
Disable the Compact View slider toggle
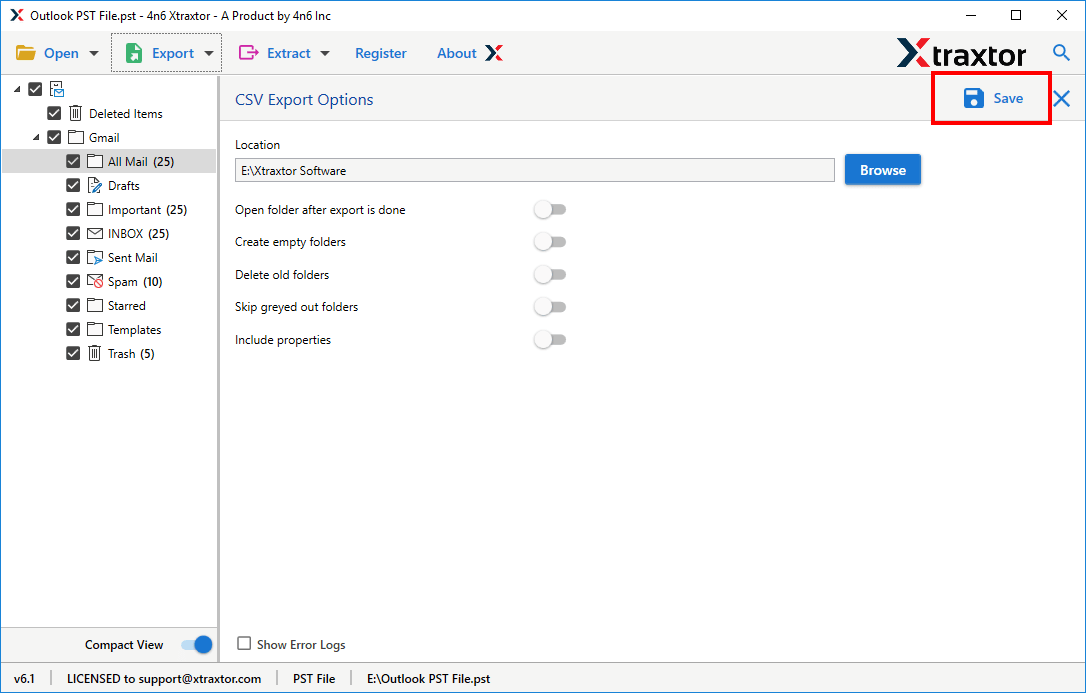tap(196, 645)
